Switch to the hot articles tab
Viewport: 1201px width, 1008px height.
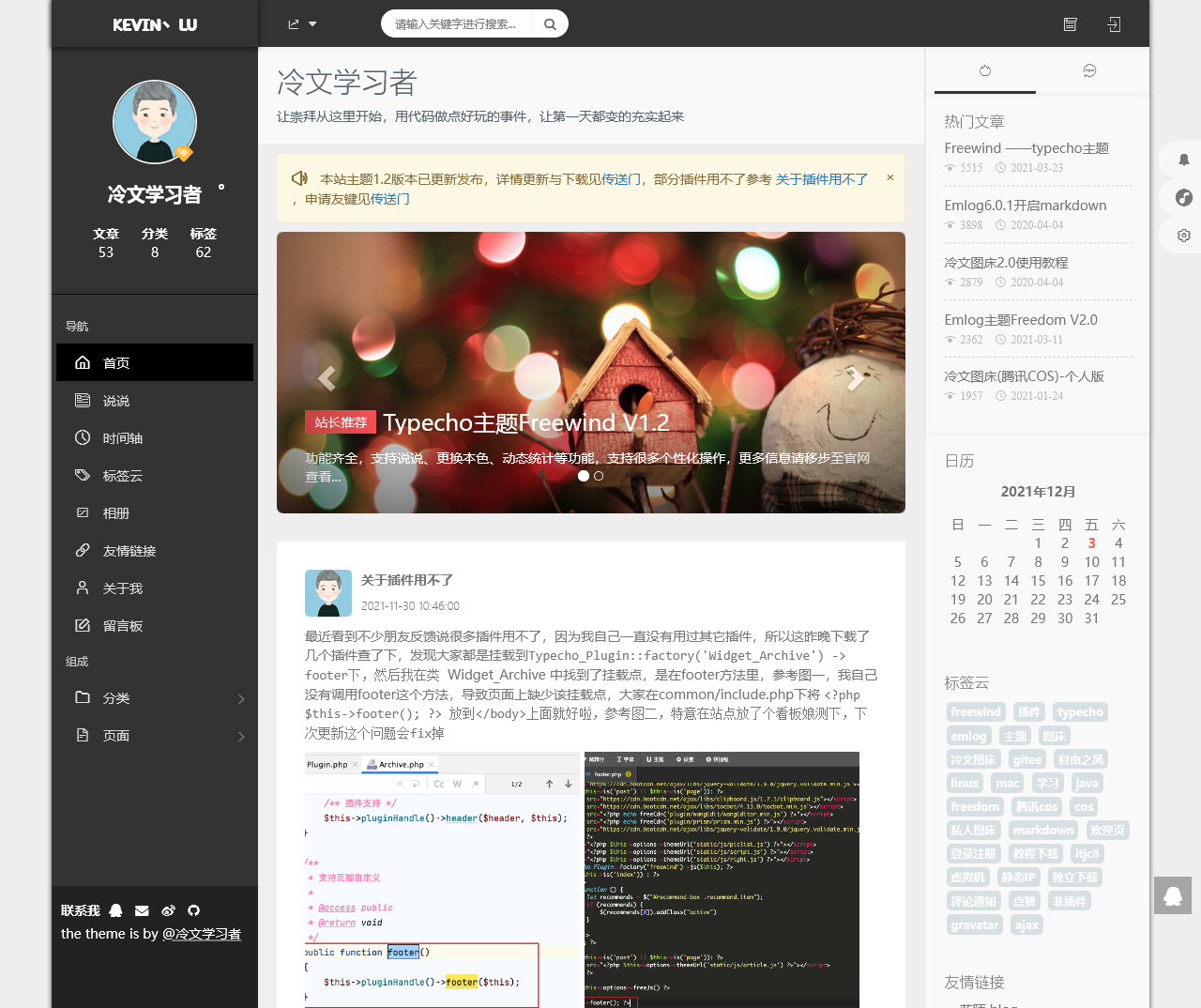click(x=984, y=71)
